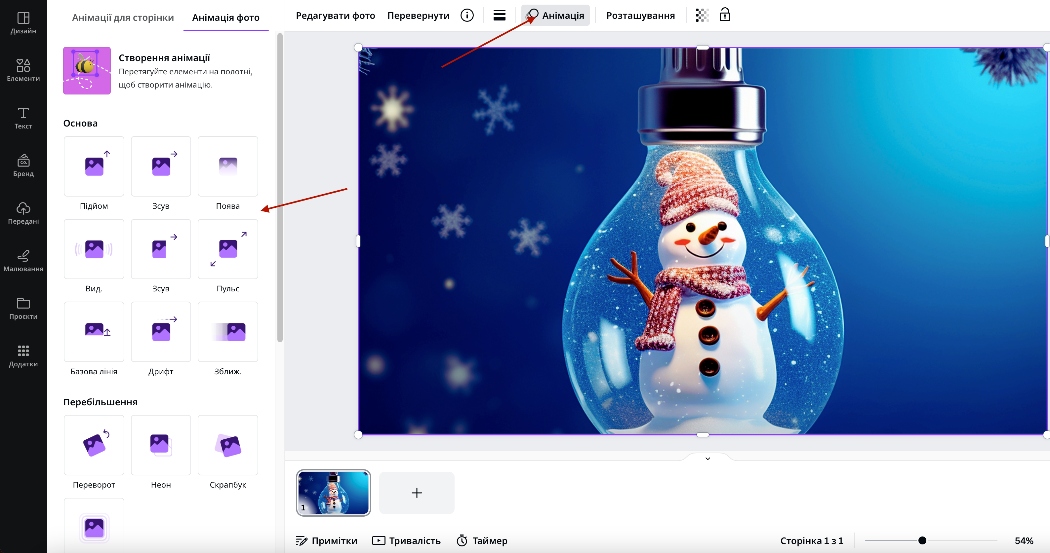Open the transparency checkerboard control
Image resolution: width=1050 pixels, height=553 pixels.
click(x=702, y=15)
